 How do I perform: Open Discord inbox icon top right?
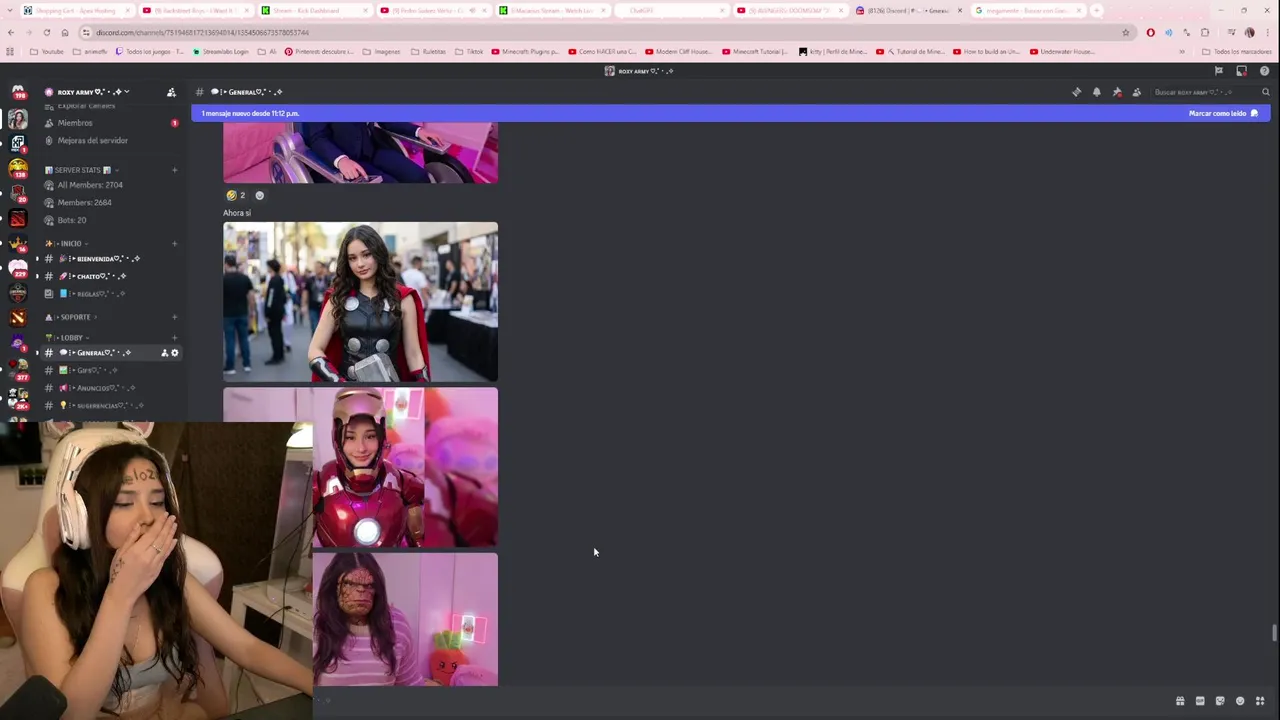tap(1241, 71)
